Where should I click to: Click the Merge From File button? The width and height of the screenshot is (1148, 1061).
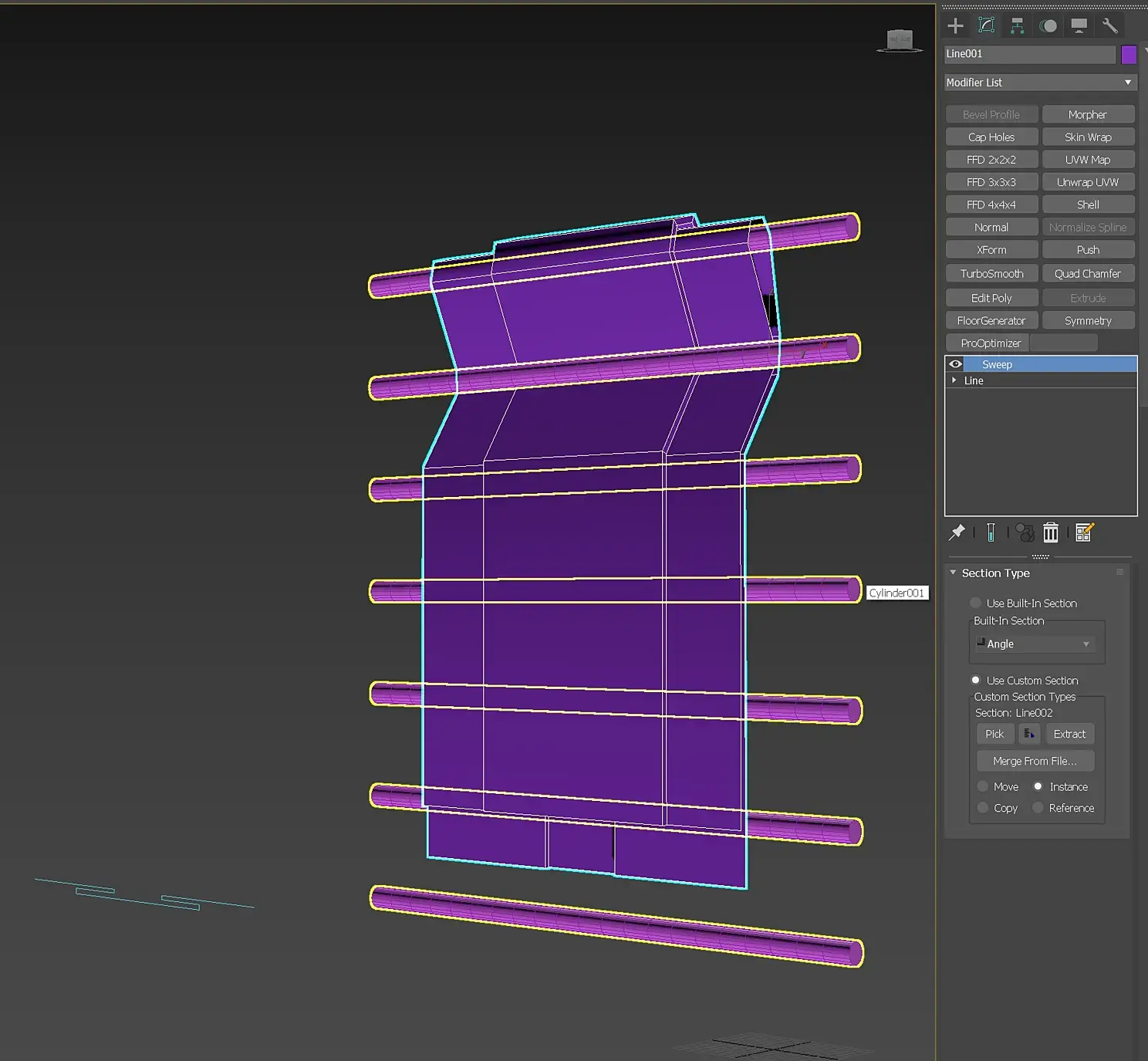point(1035,762)
